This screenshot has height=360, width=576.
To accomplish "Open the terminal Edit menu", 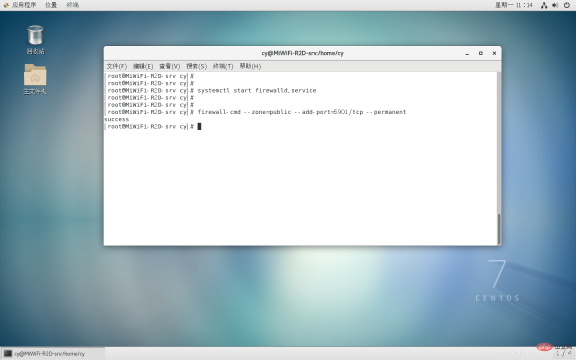I will [x=143, y=66].
